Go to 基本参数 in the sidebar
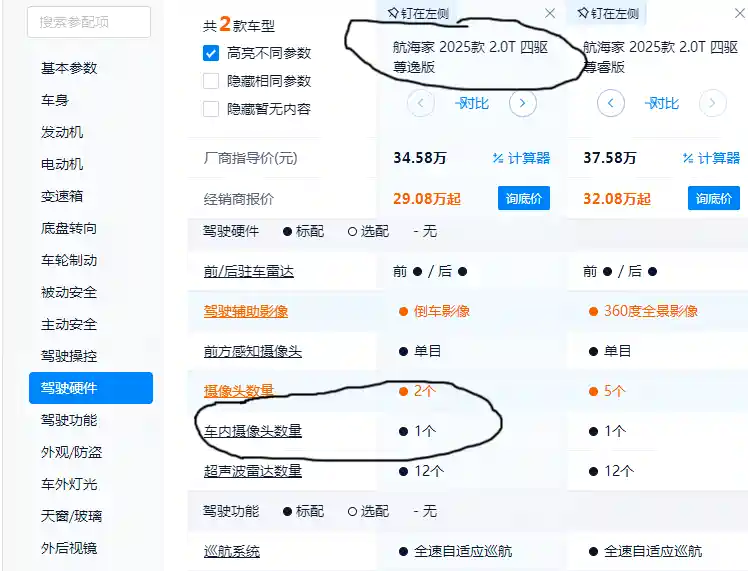 69,68
